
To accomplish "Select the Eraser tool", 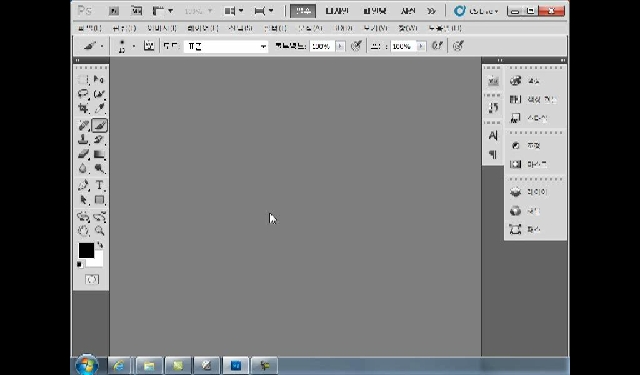I will 83,154.
